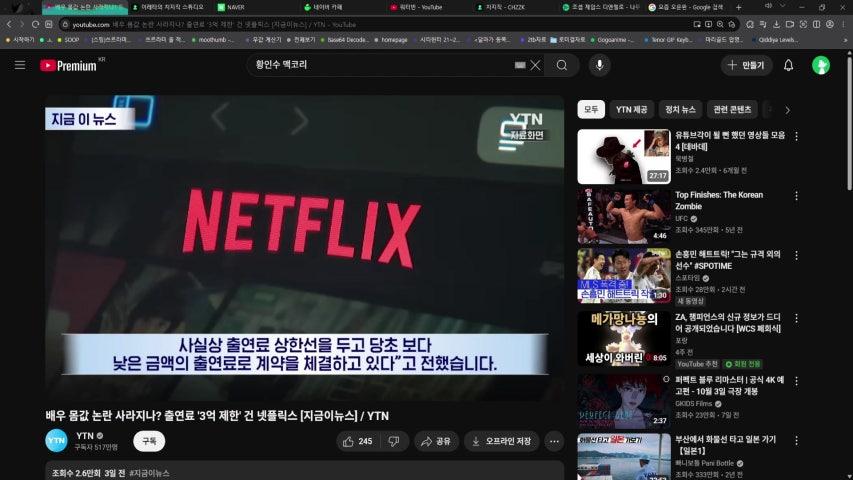Select the 정치 뉴스 filter chip
This screenshot has height=480, width=853.
pos(680,109)
